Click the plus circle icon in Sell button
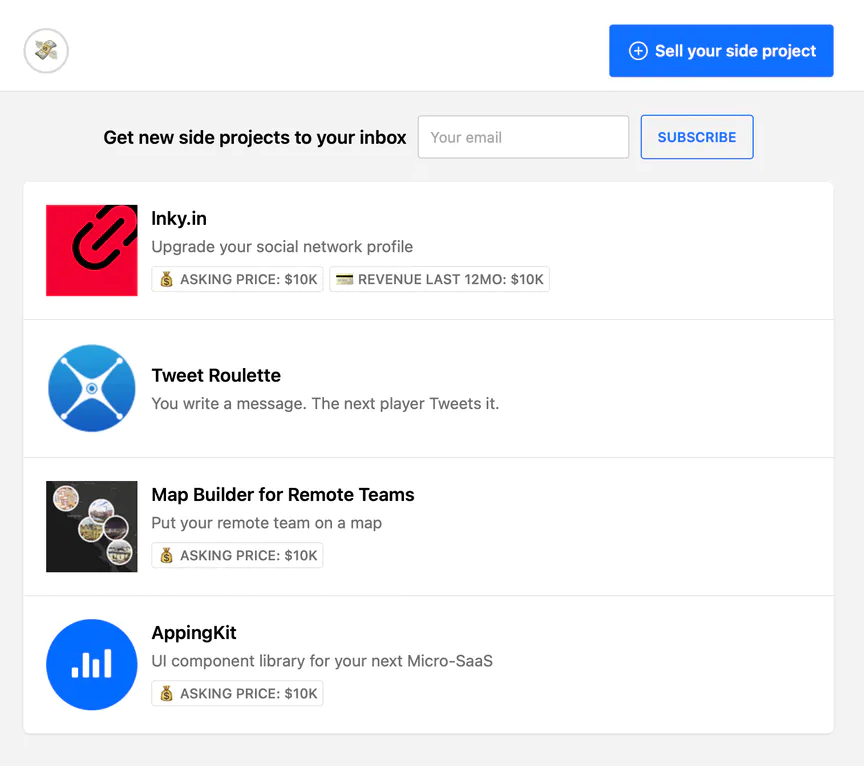 (x=638, y=51)
